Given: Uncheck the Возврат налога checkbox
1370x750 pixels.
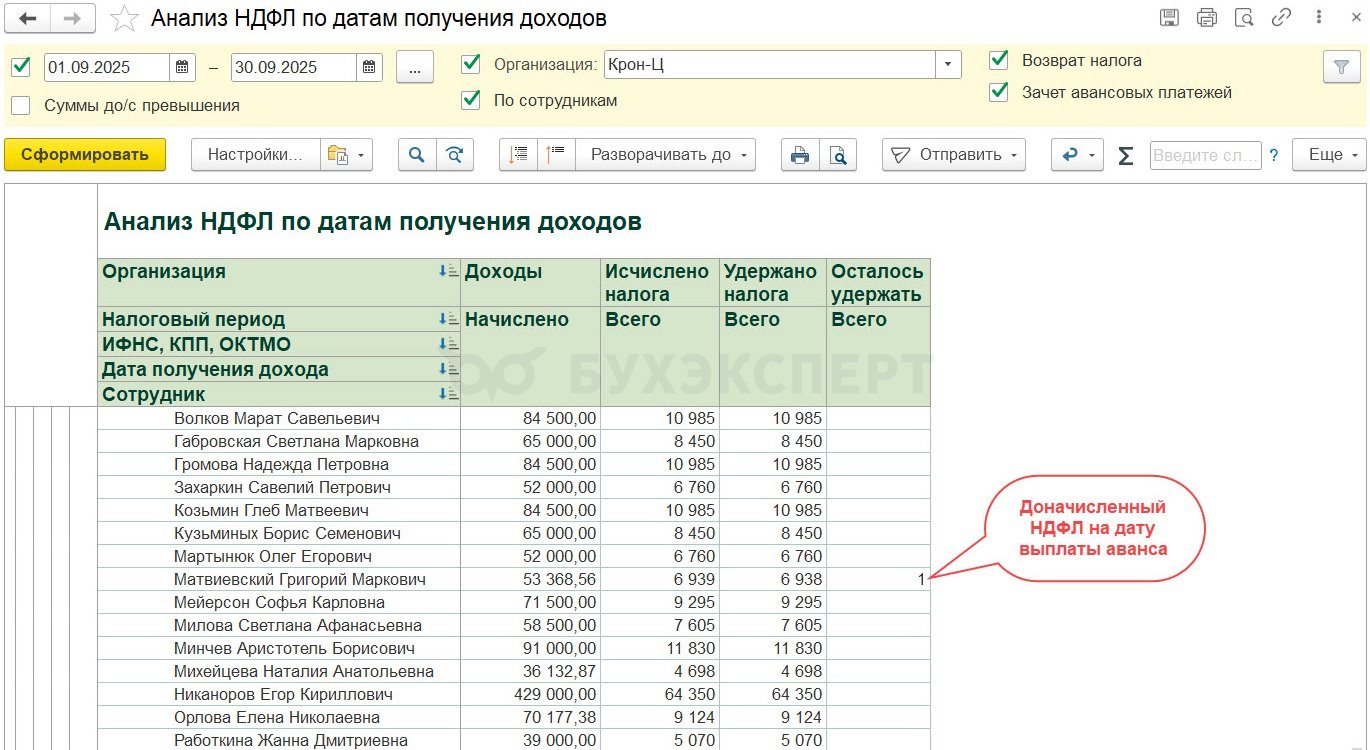Looking at the screenshot, I should [x=998, y=60].
